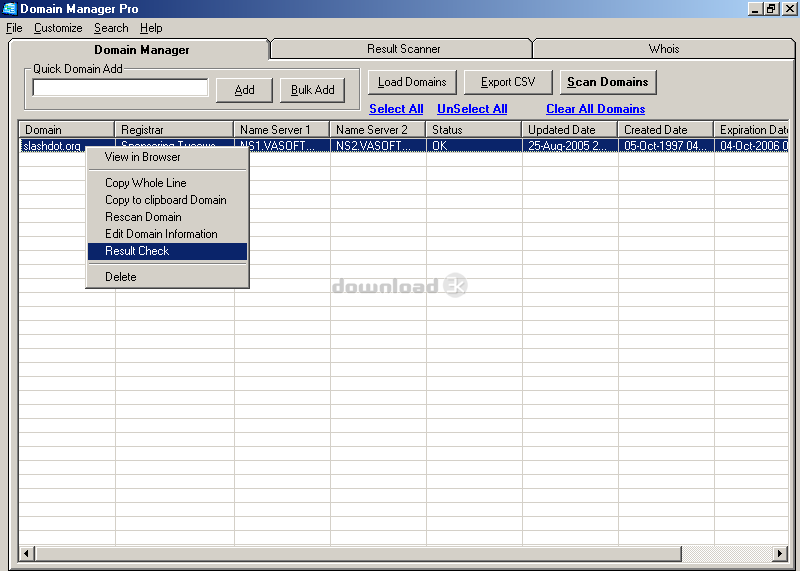Screen dimensions: 800x571
Task: Choose Copy Whole Line from context menu
Action: (167, 183)
